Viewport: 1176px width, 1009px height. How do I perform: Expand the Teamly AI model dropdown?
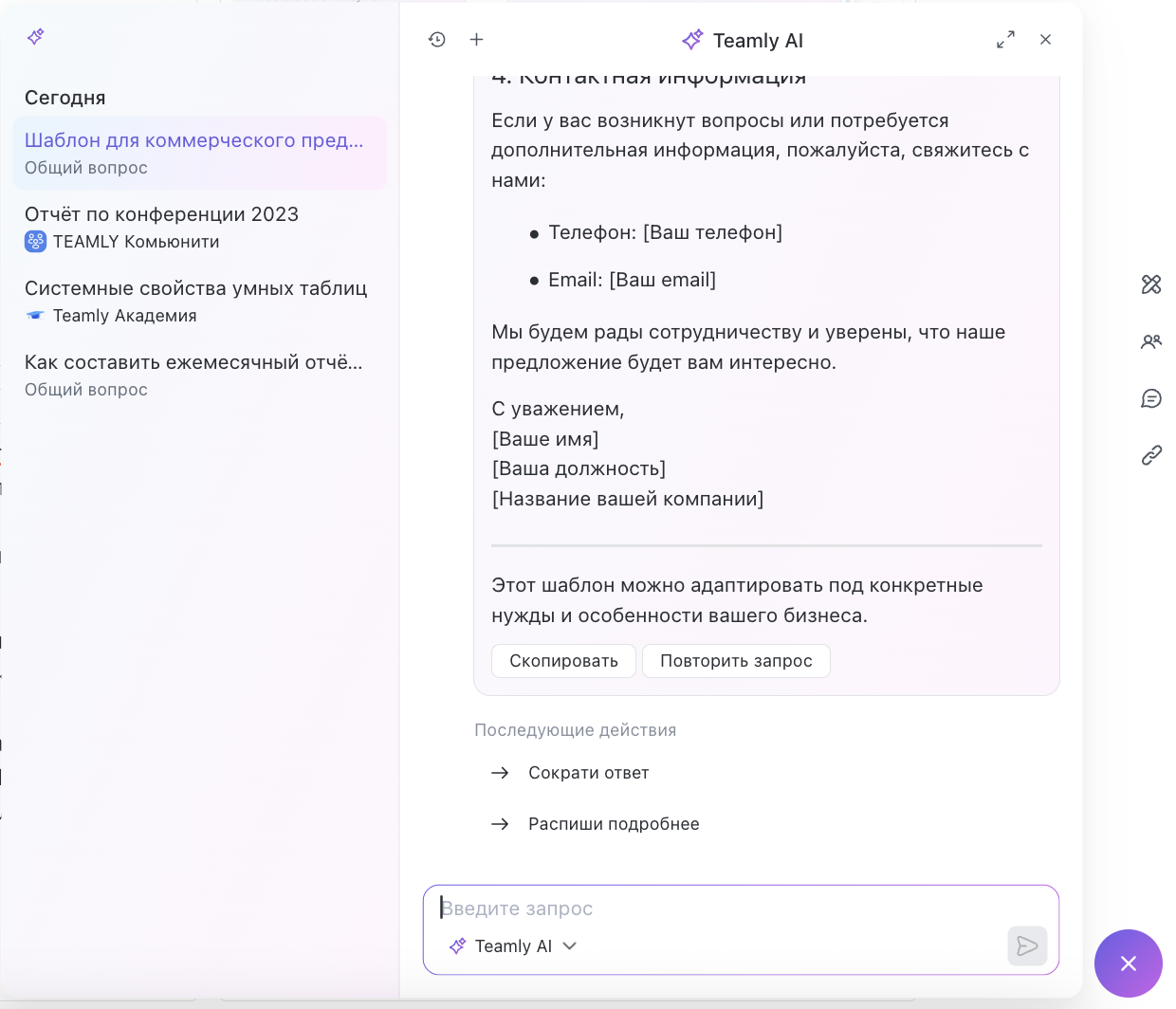pos(514,946)
